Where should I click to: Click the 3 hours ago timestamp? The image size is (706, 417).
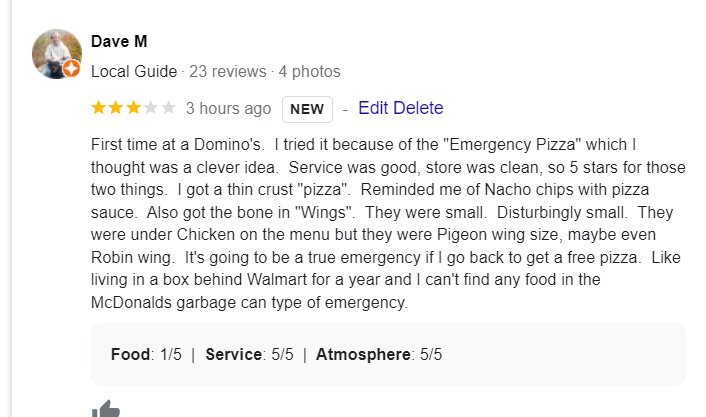228,109
